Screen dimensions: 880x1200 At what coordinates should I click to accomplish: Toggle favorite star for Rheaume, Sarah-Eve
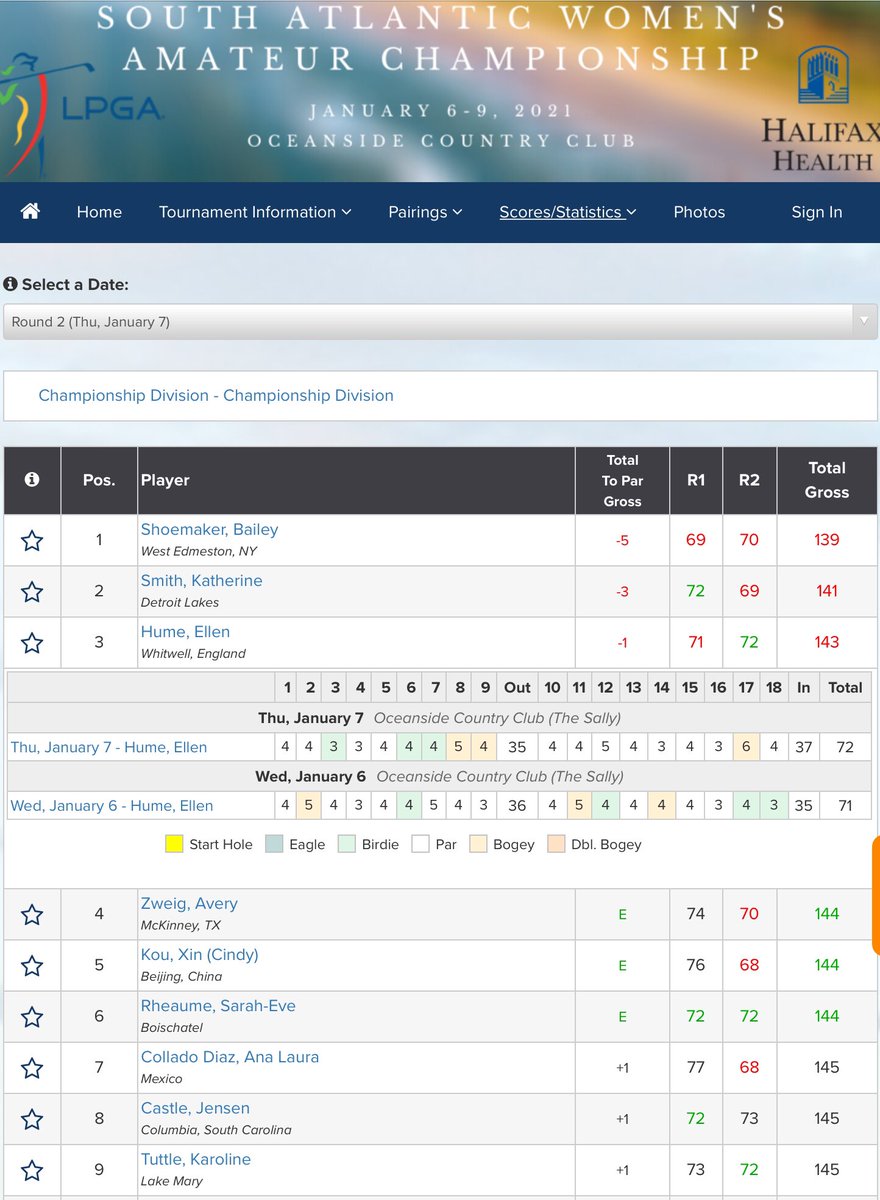(32, 1017)
